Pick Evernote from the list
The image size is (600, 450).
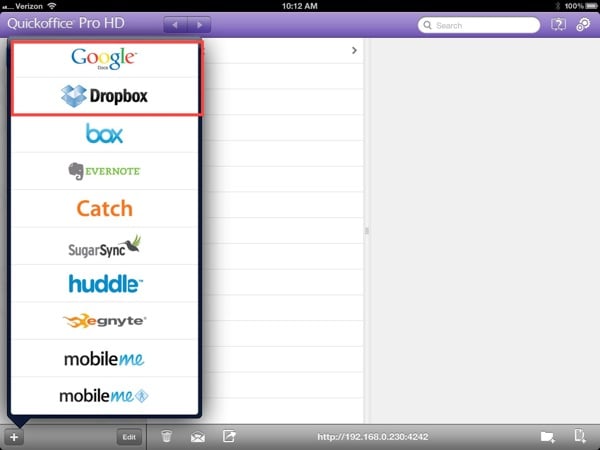[x=104, y=171]
